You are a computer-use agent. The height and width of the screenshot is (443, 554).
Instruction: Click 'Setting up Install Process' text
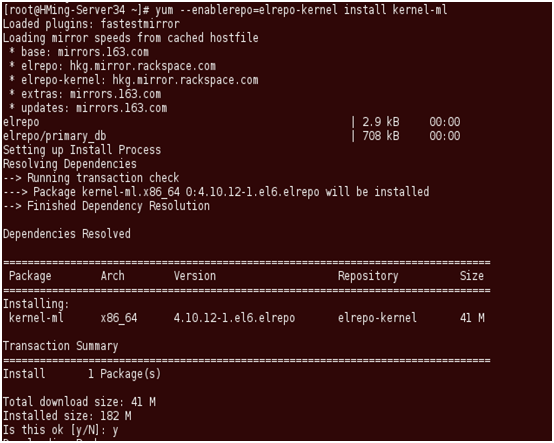[x=82, y=150]
